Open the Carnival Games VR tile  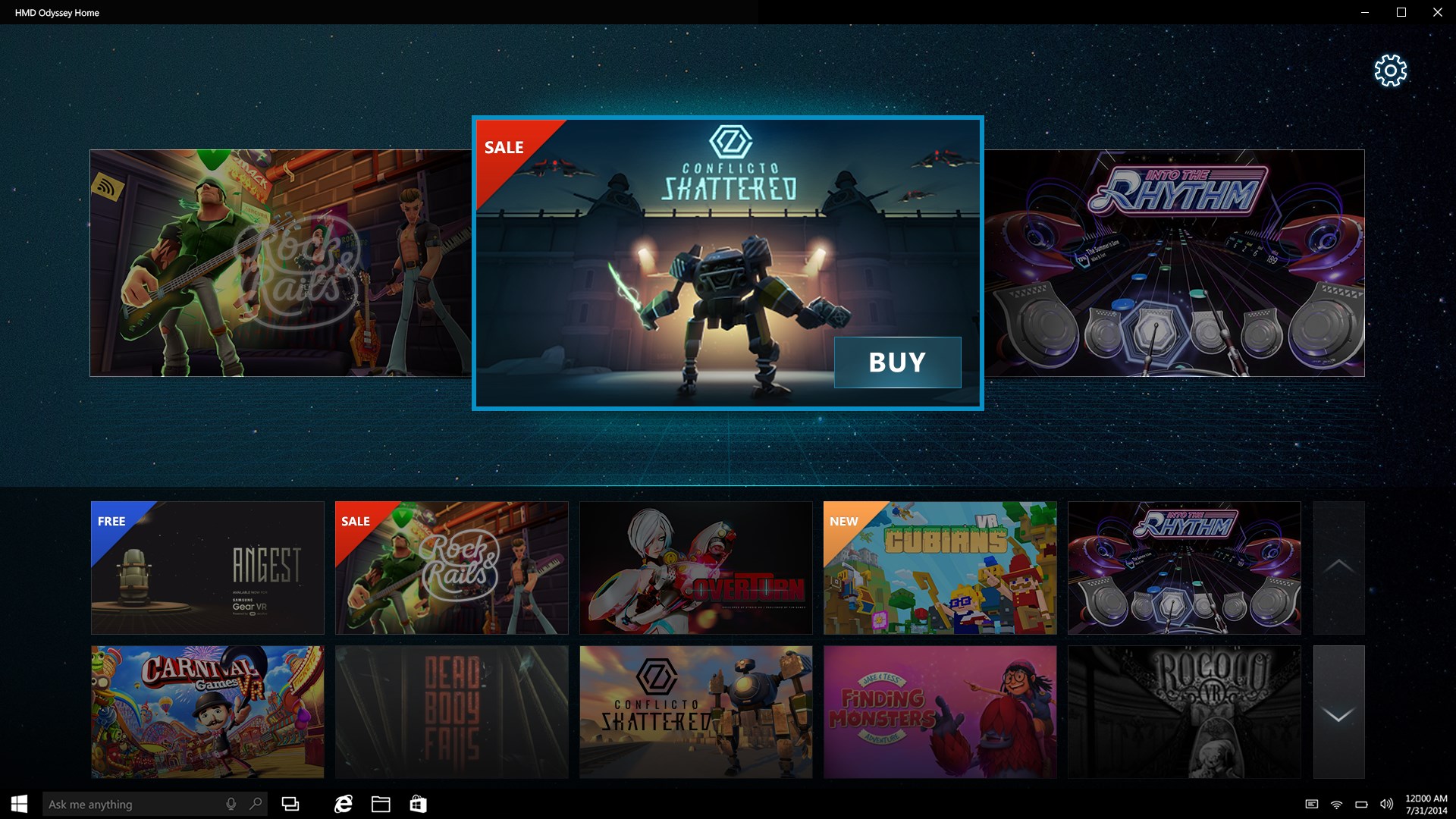(208, 712)
